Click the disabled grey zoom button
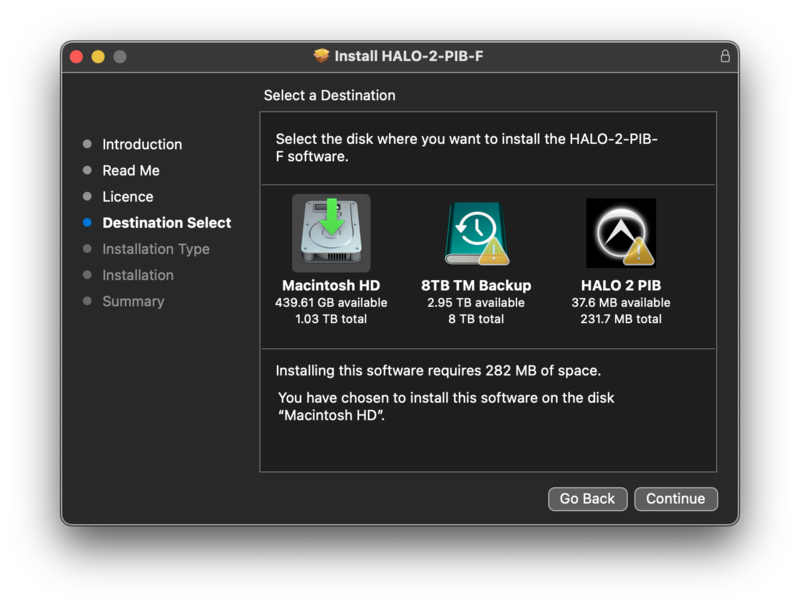Screen dimensions: 800x606 click(x=120, y=56)
